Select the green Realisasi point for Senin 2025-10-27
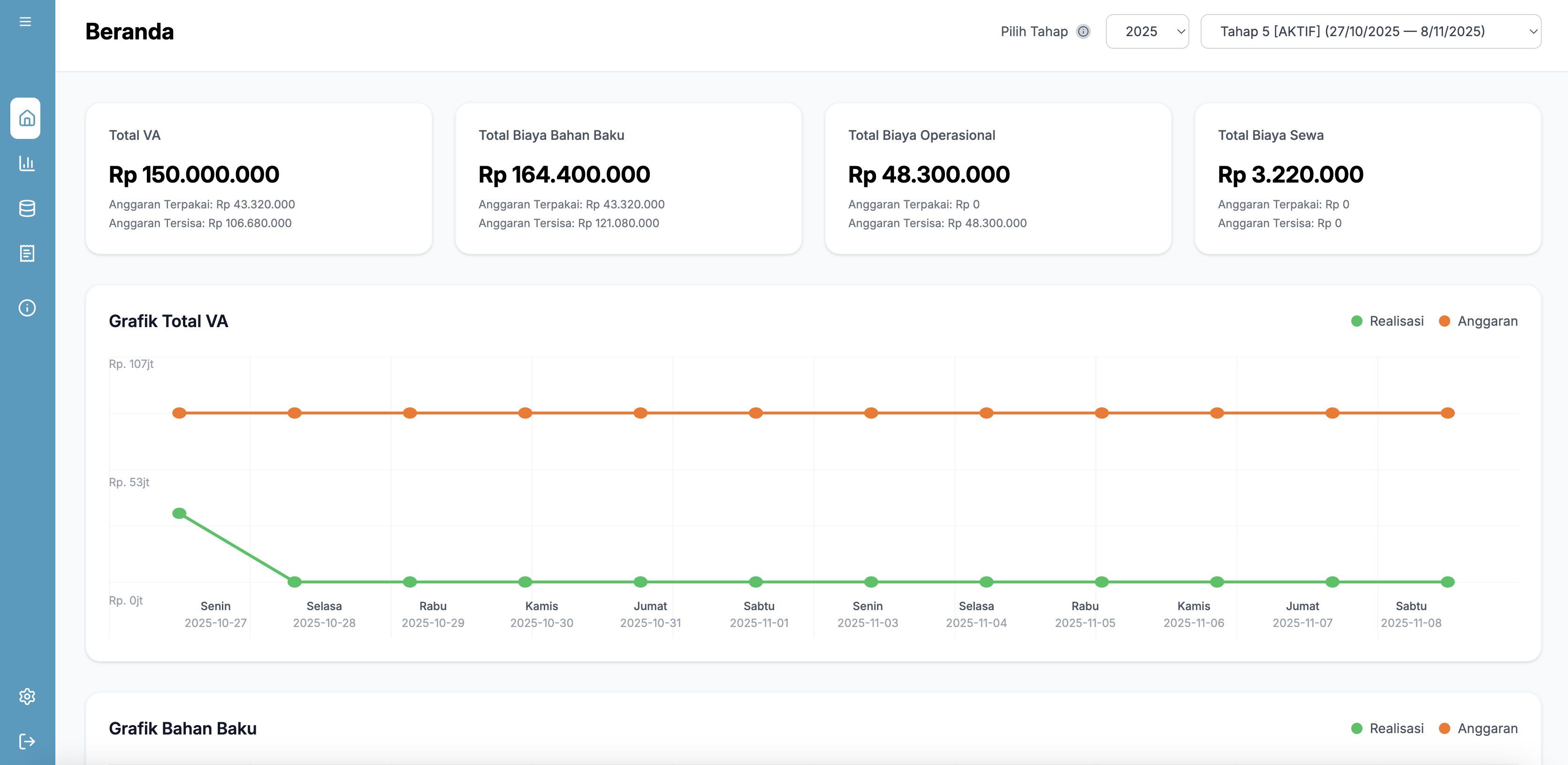 [179, 513]
